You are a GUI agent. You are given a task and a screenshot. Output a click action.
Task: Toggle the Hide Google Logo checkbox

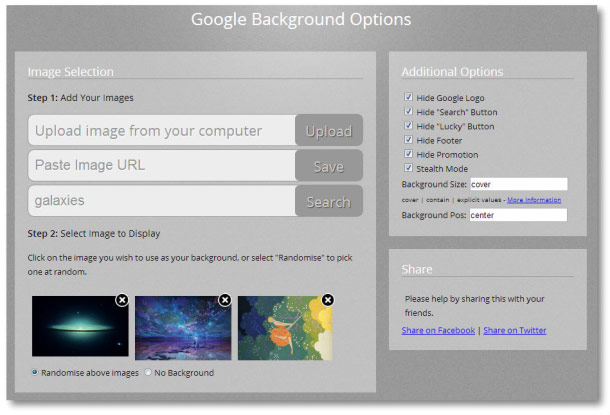coord(408,98)
